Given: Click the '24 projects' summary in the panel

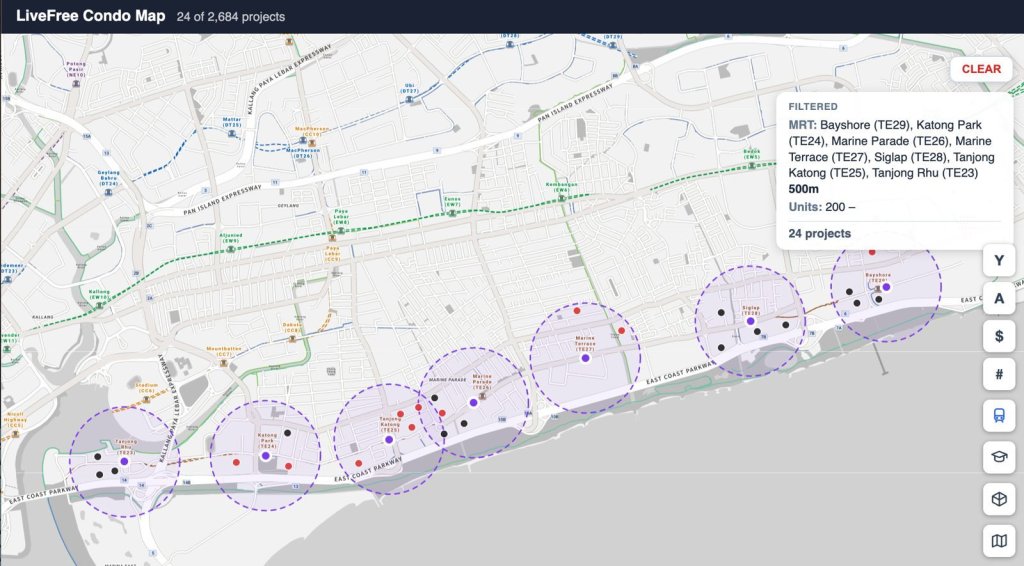Looking at the screenshot, I should click(x=820, y=234).
